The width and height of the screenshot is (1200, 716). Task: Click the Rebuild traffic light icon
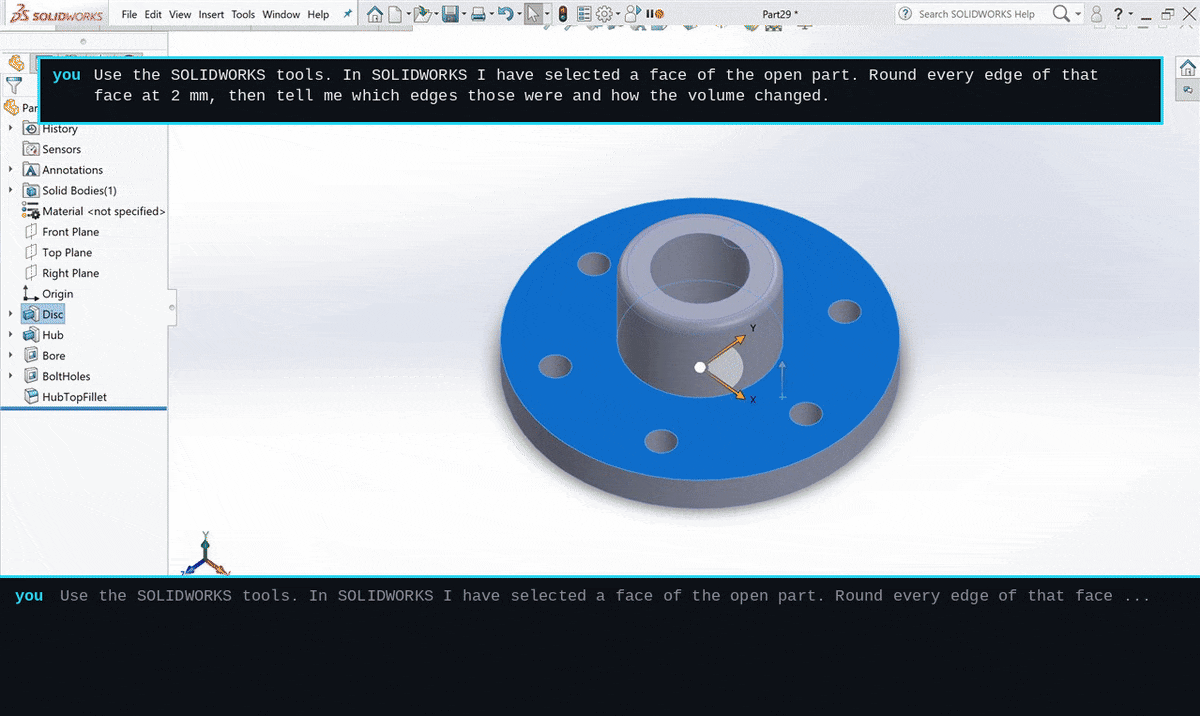(x=562, y=14)
